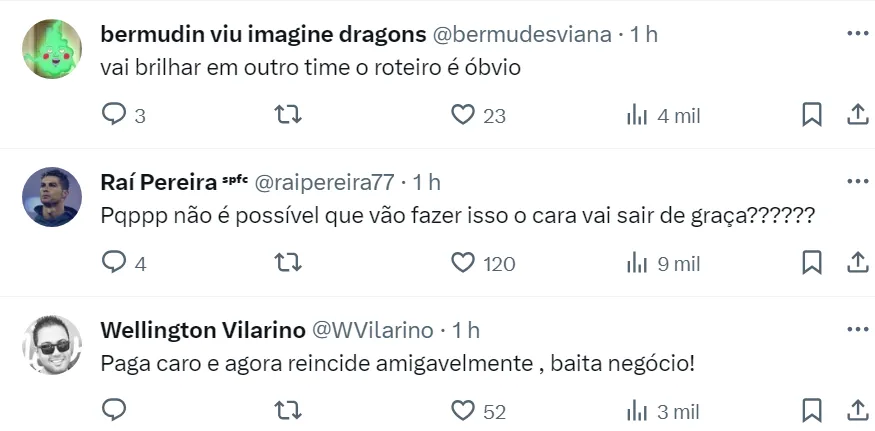This screenshot has height=431, width=875.
Task: Share Raí Pereira's tweet
Action: (857, 263)
